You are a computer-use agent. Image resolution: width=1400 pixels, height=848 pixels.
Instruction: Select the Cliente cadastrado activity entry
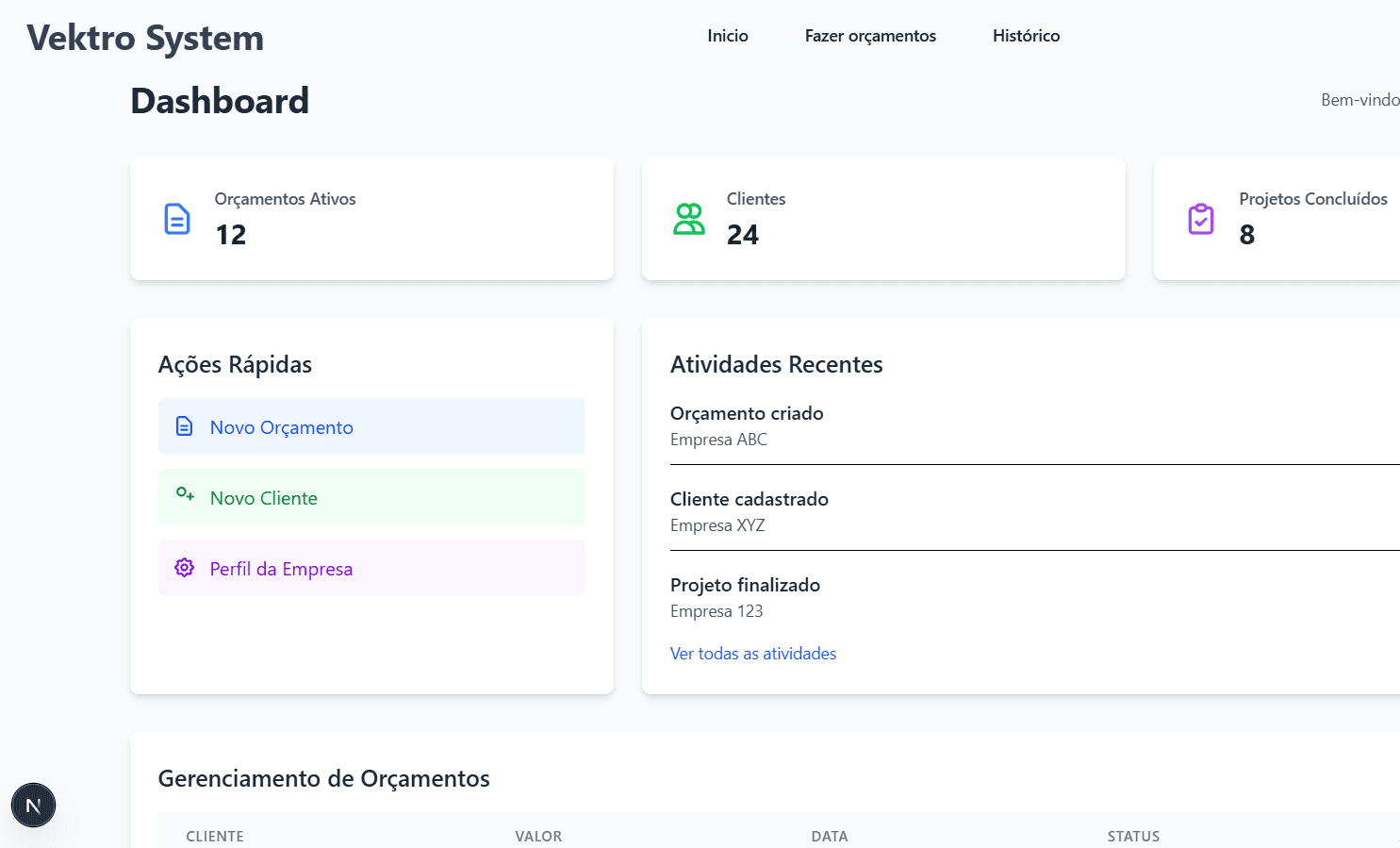749,500
